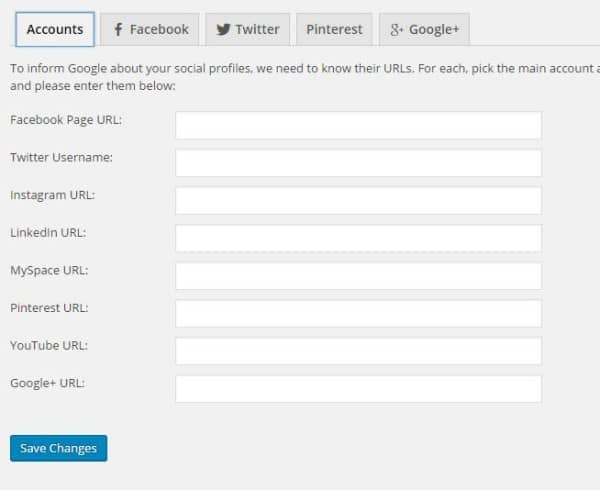600x490 pixels.
Task: Click the 'To inform Google' description text
Action: tap(305, 77)
